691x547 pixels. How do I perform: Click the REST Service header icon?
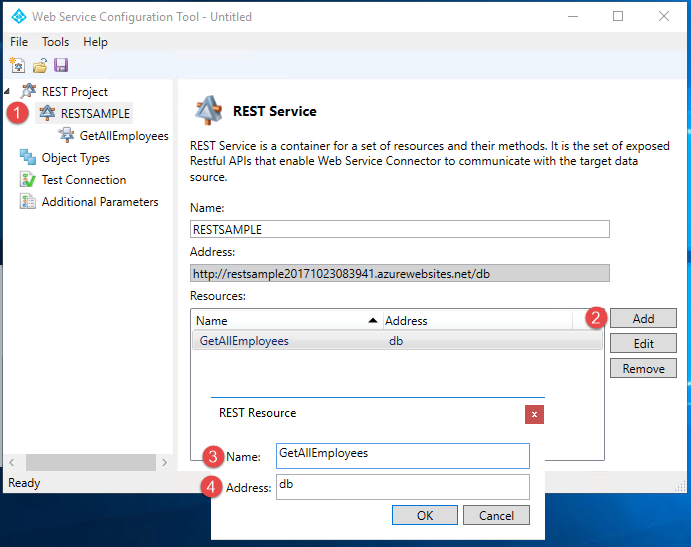tap(208, 110)
